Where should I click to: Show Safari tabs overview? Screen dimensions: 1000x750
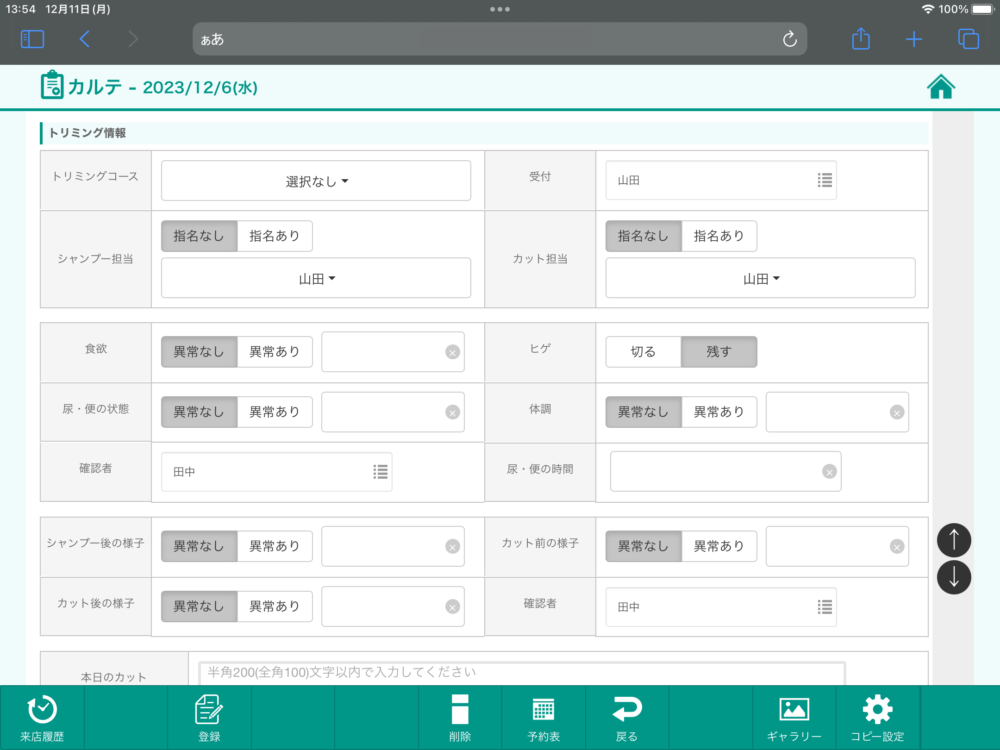point(968,39)
